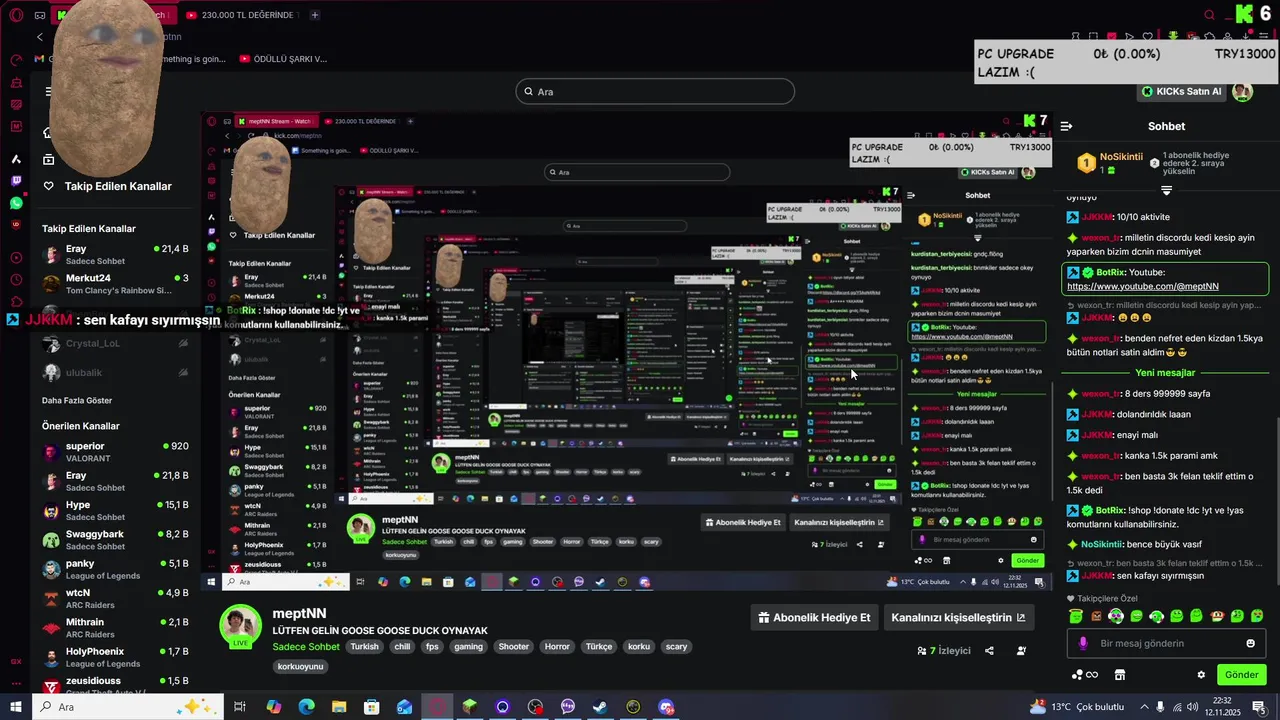Screen dimensions: 1280x720
Task: Collapse the chat panel with Sohbet arrow icon
Action: (1066, 126)
